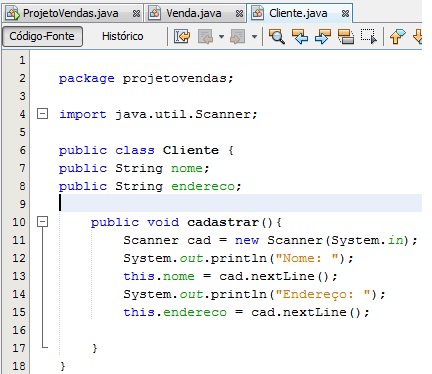Close the Cliente.java tab
This screenshot has width=432, height=374.
(x=345, y=14)
